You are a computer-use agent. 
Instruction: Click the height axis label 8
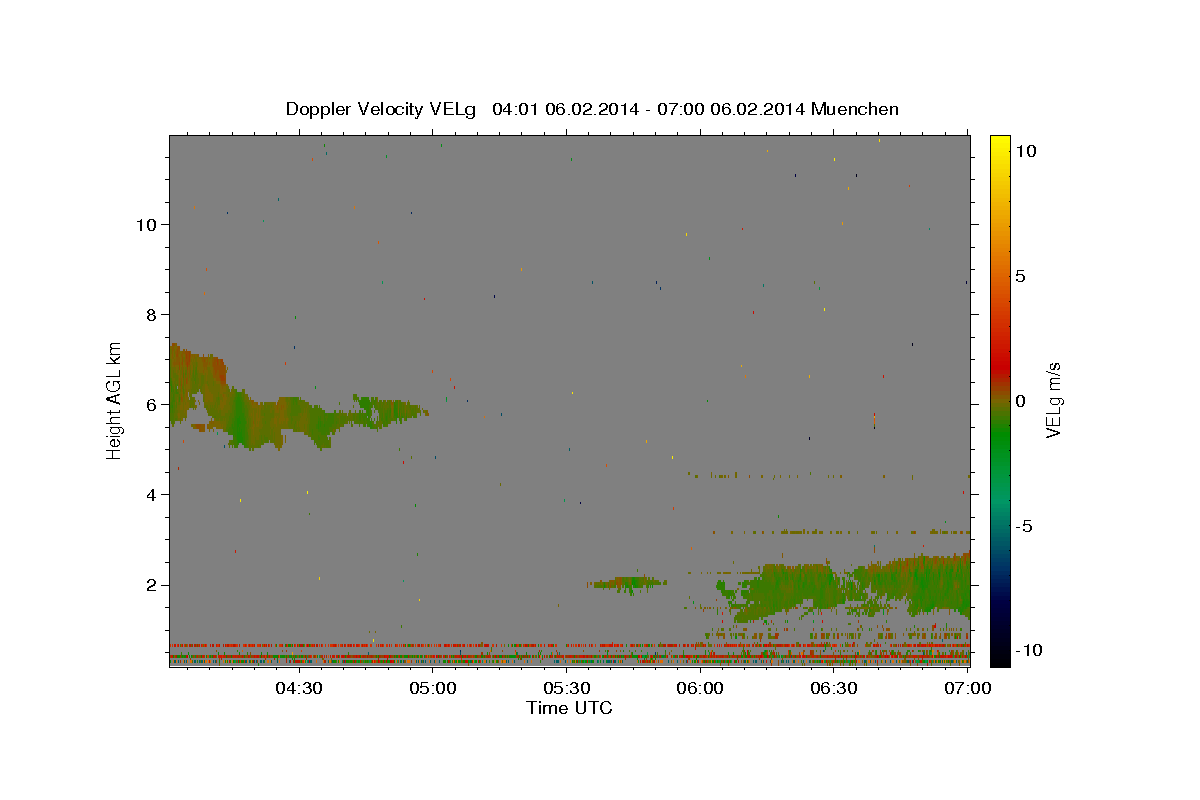click(152, 314)
